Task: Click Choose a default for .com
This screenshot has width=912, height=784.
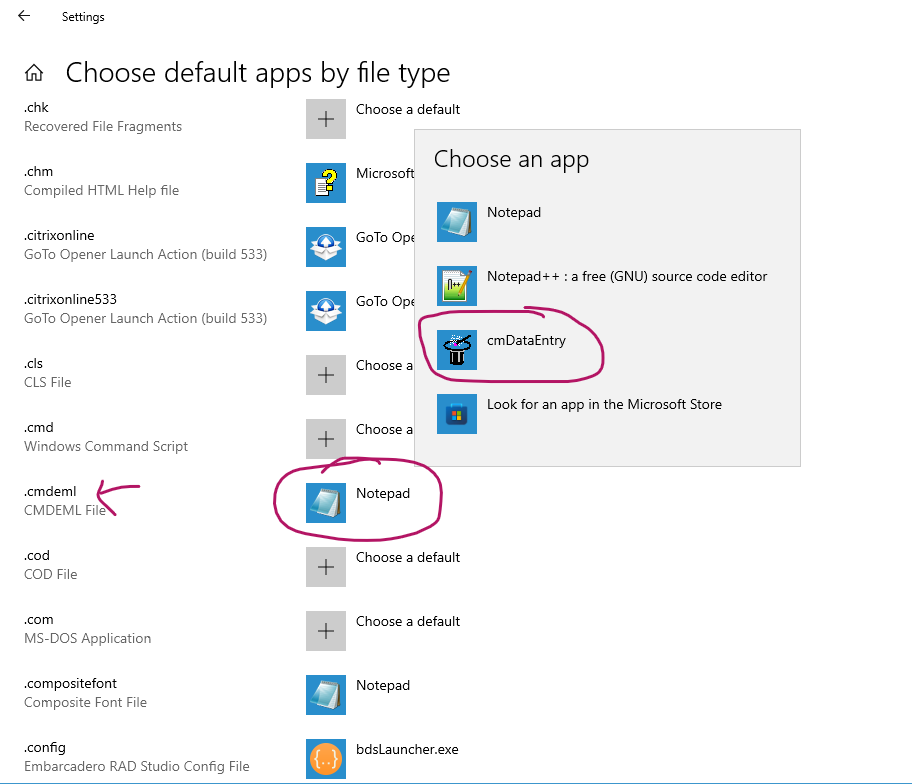Action: pyautogui.click(x=408, y=621)
